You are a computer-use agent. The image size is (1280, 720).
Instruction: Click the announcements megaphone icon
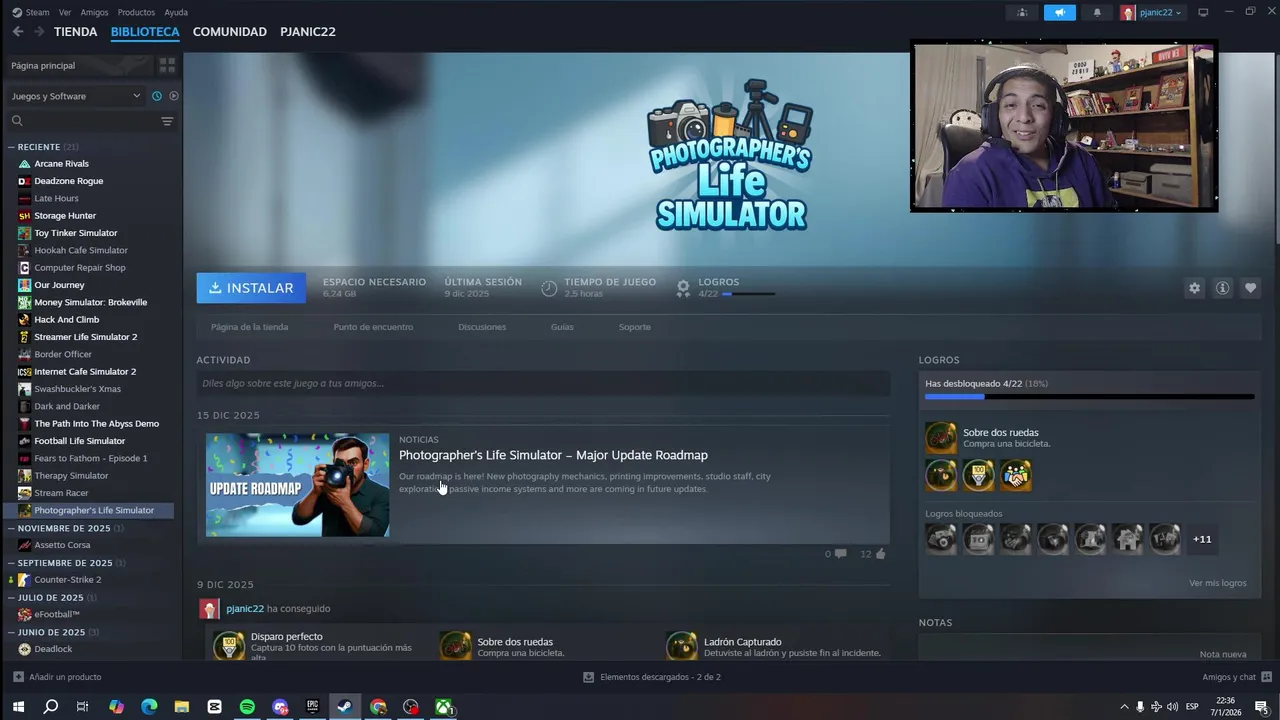click(1059, 12)
